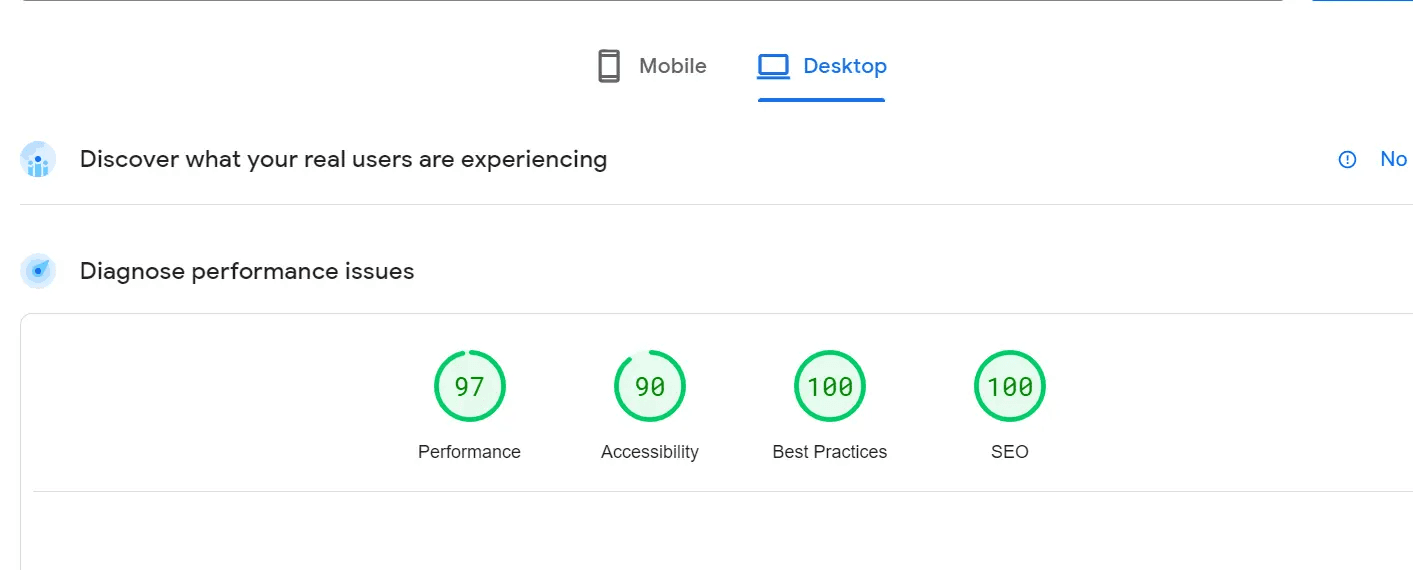Viewport: 1413px width, 570px height.
Task: Click the Best Practices text label
Action: click(829, 452)
